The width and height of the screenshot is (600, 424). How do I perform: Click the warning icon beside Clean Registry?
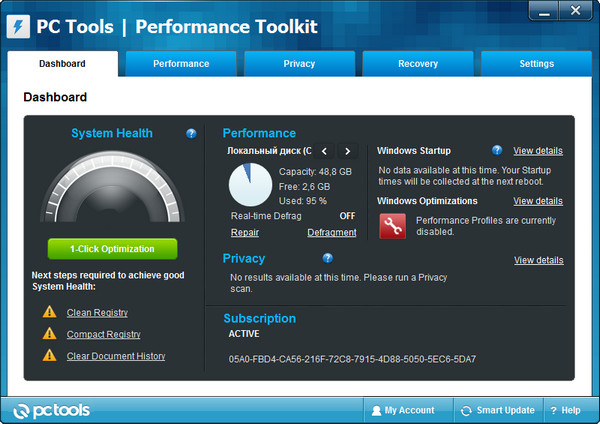(49, 312)
